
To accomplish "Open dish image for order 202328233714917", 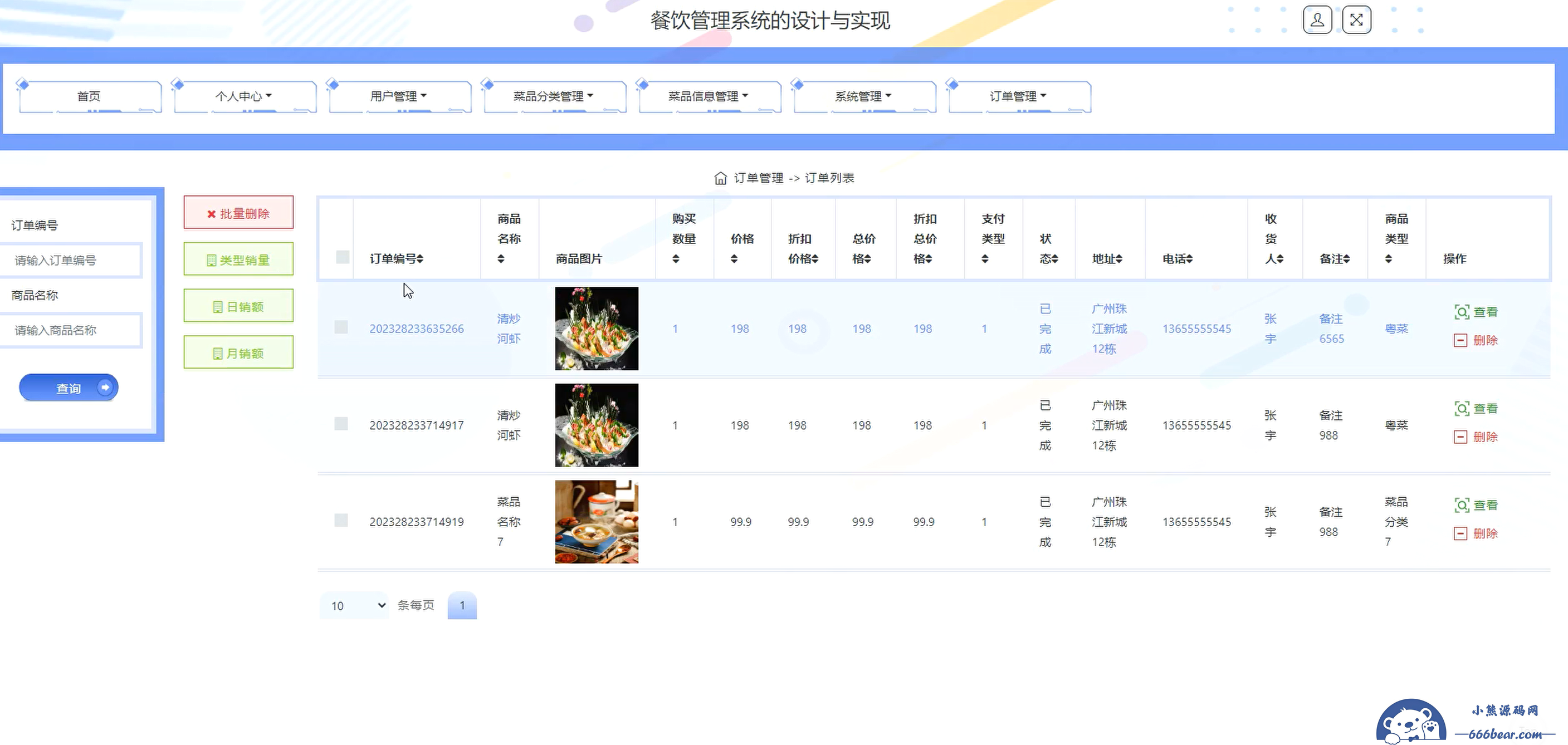I will (x=597, y=425).
